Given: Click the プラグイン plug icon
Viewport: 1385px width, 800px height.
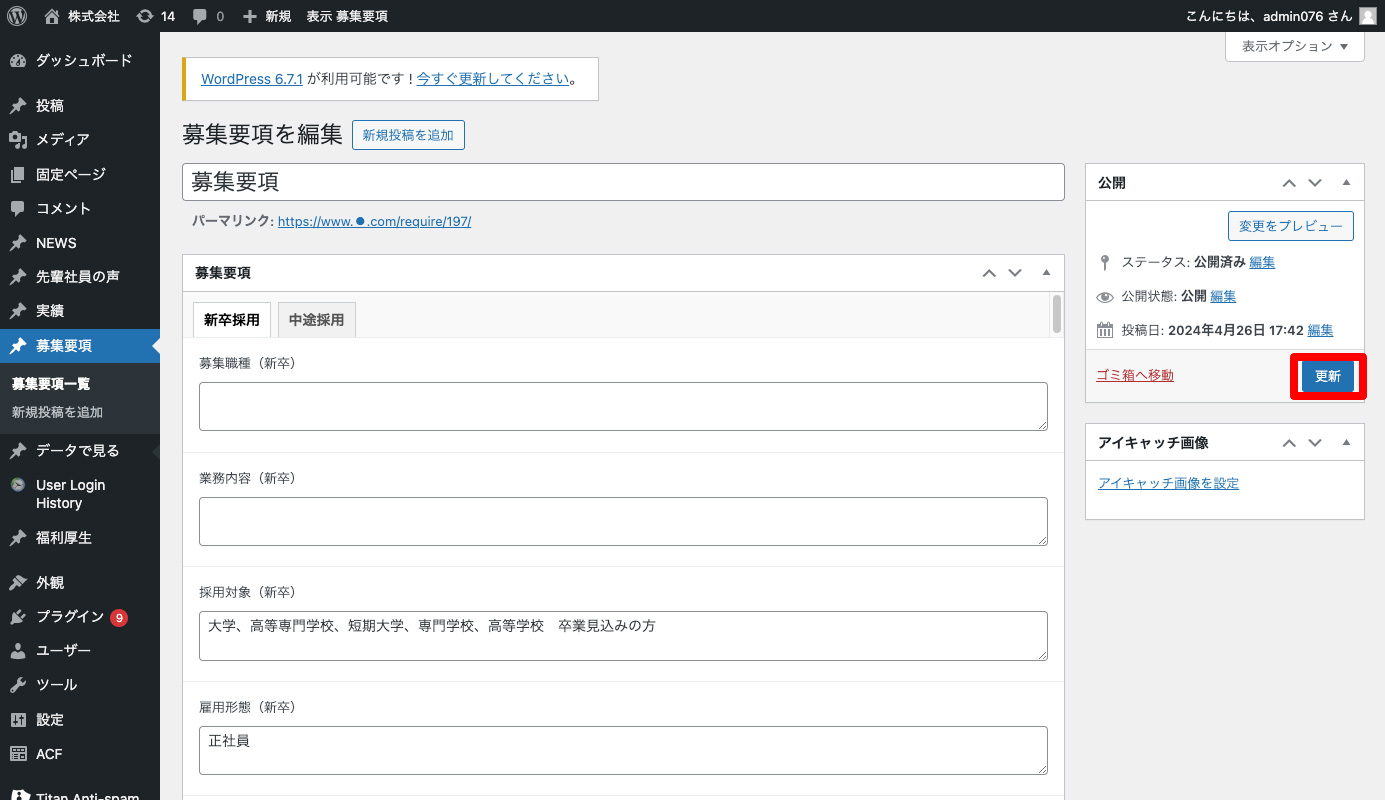Looking at the screenshot, I should coord(18,617).
